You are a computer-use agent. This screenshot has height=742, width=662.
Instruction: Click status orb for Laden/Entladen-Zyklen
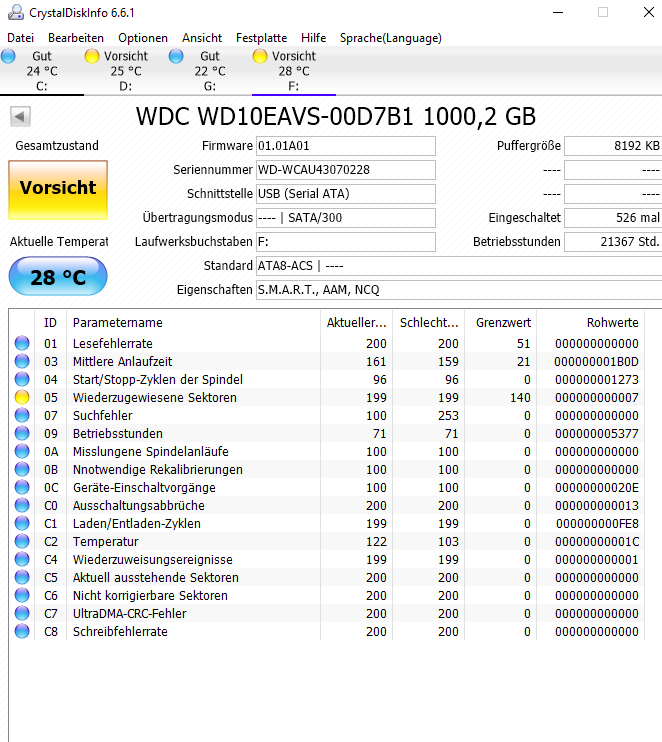pyautogui.click(x=22, y=523)
